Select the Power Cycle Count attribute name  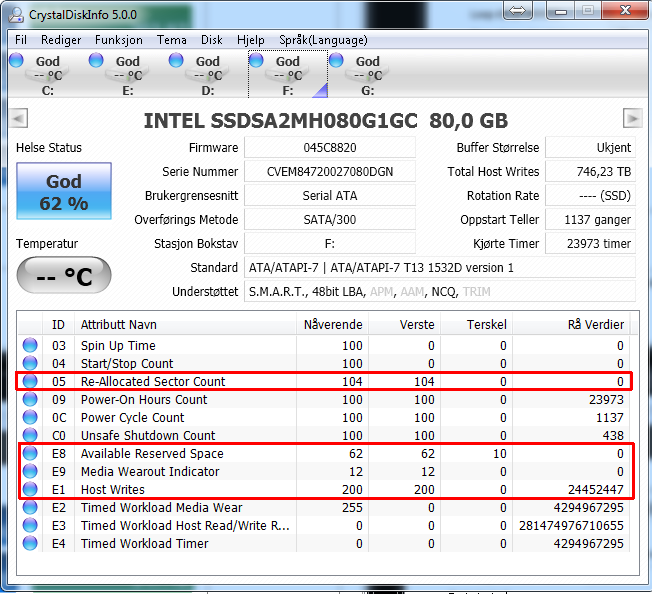pyautogui.click(x=132, y=417)
